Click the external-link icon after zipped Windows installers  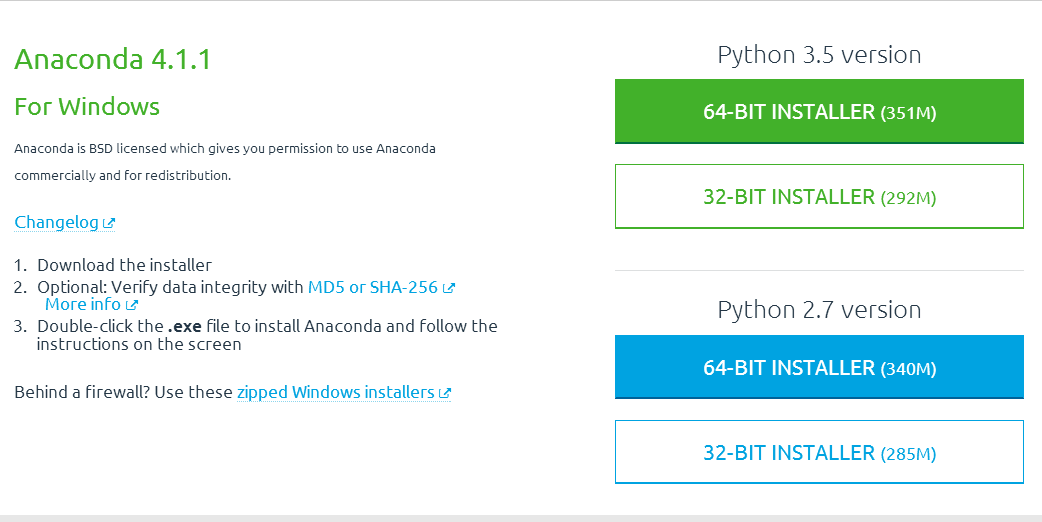click(x=445, y=393)
